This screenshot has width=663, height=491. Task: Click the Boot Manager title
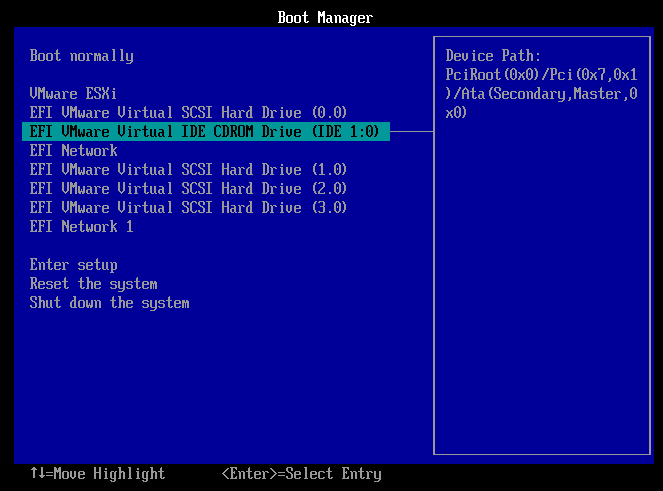coord(325,18)
